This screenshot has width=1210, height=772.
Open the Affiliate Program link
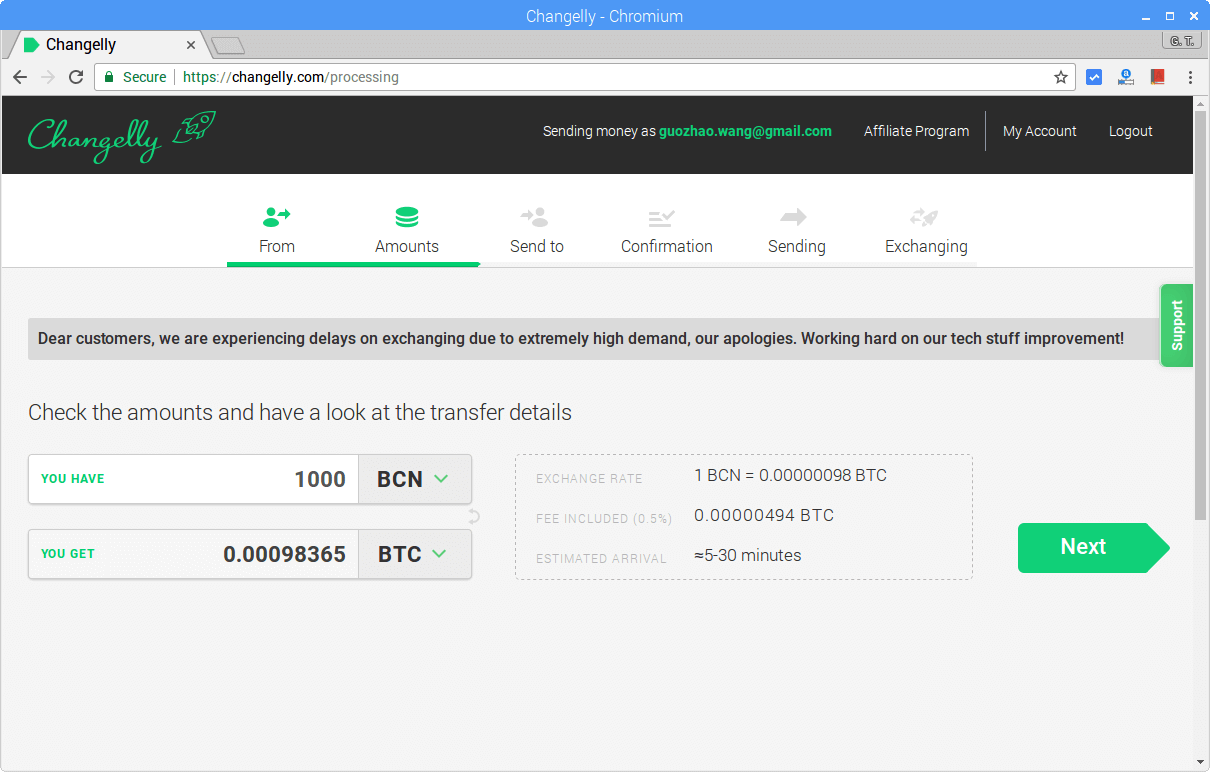916,131
